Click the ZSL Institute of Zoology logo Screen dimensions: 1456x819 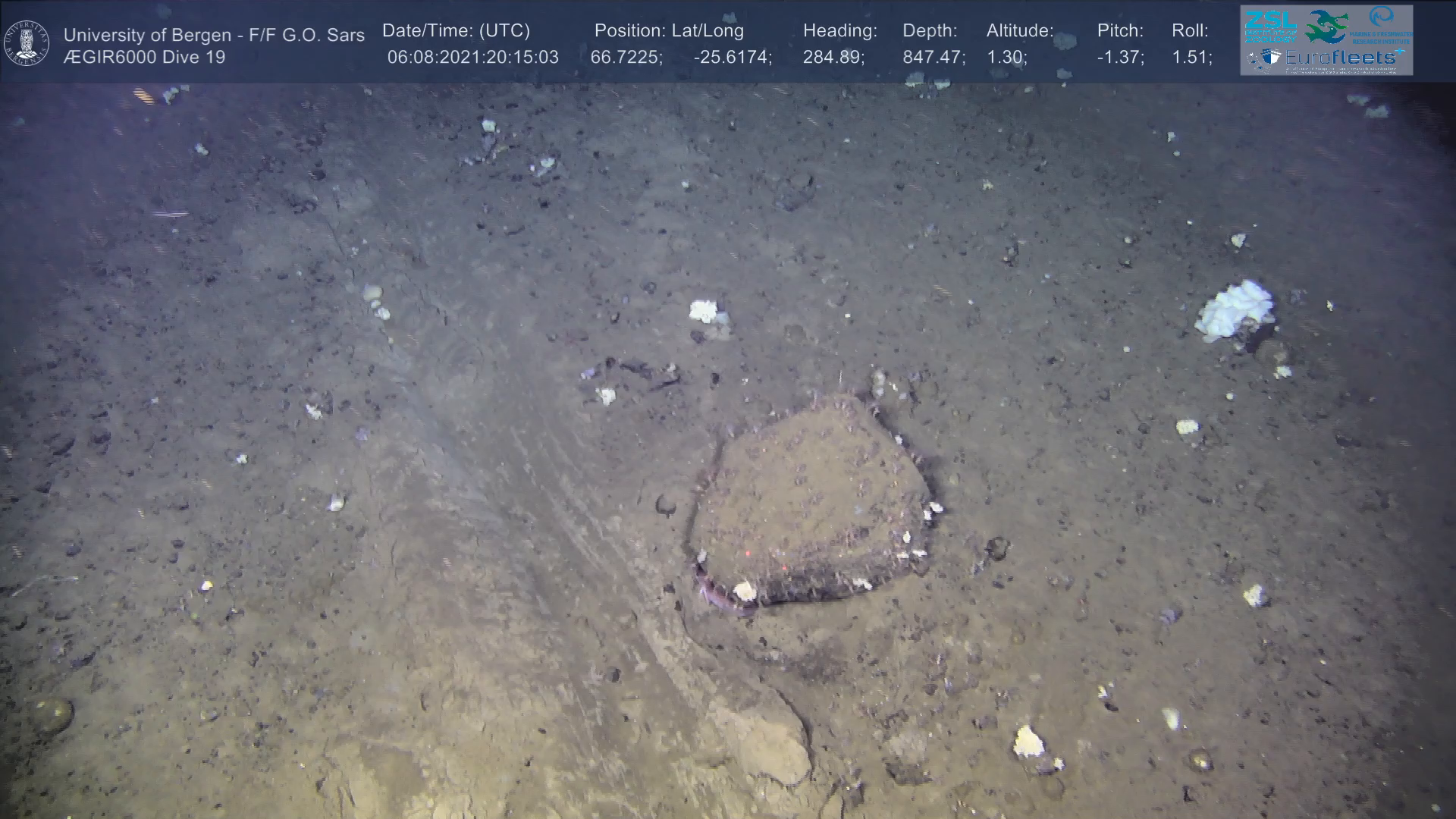tap(1270, 26)
